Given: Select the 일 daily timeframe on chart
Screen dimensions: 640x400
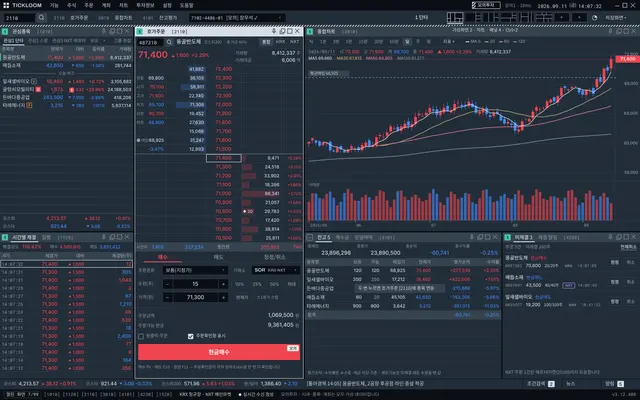Looking at the screenshot, I should [x=407, y=42].
